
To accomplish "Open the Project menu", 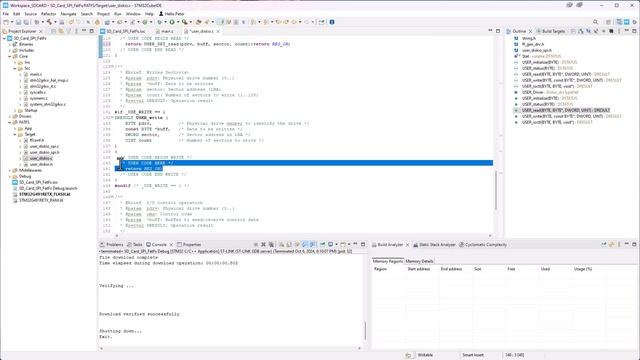I will (x=103, y=14).
